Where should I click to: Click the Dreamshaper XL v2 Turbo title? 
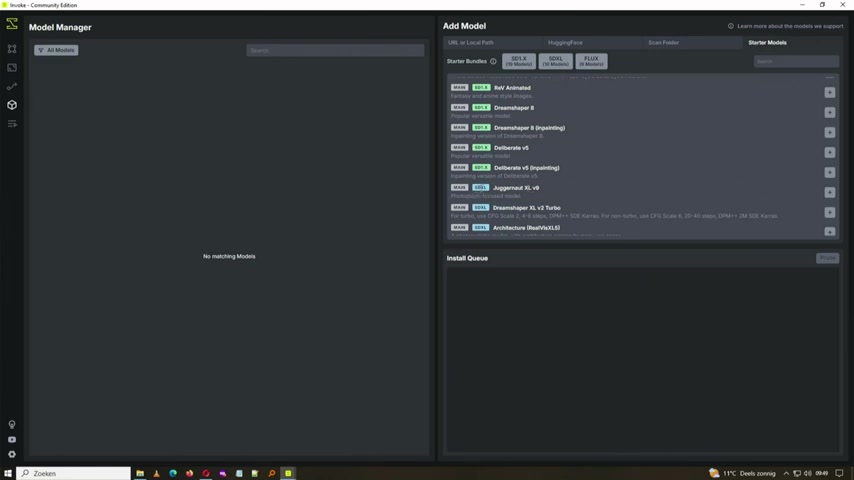[x=526, y=208]
